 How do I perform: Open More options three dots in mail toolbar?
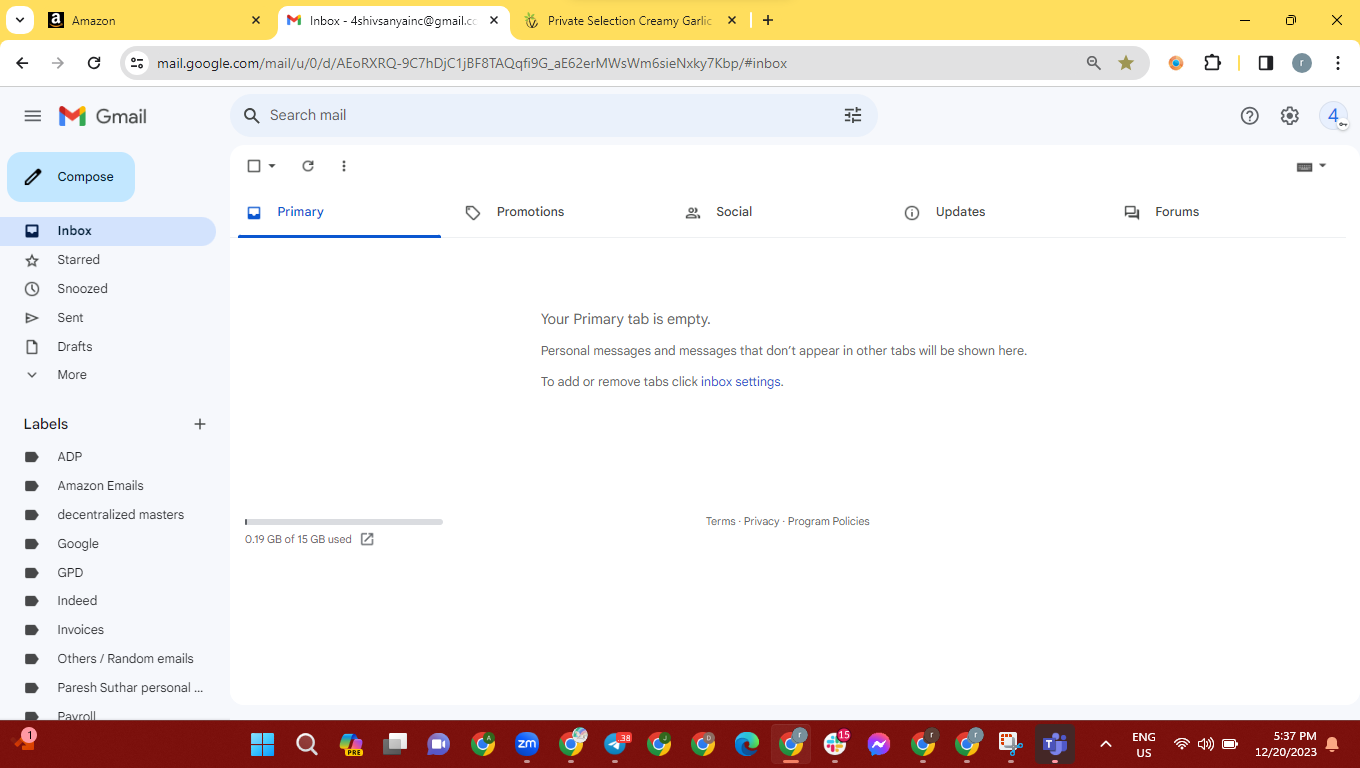(x=344, y=166)
